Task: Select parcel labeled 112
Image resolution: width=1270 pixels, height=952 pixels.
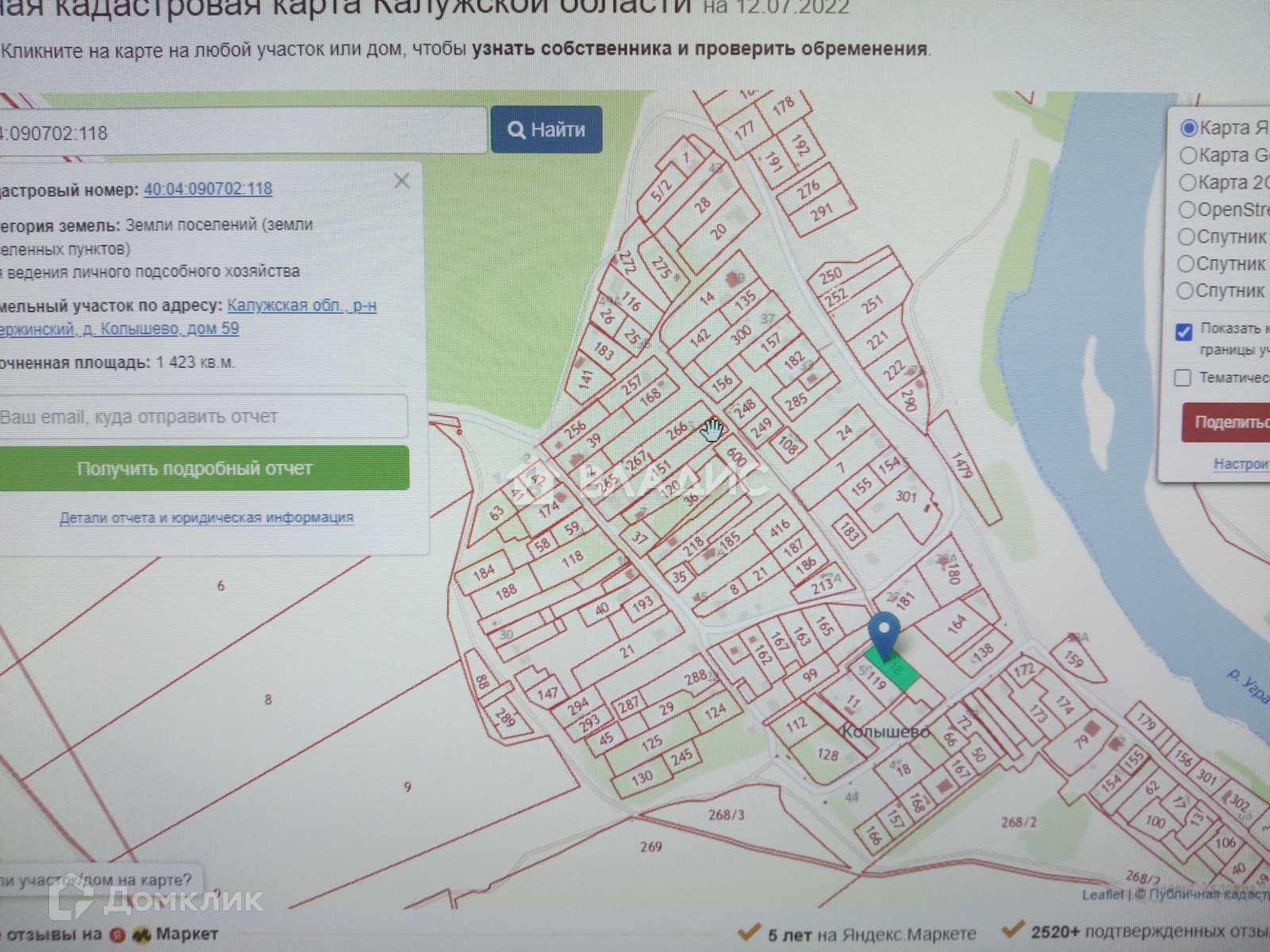Action: pos(796,724)
